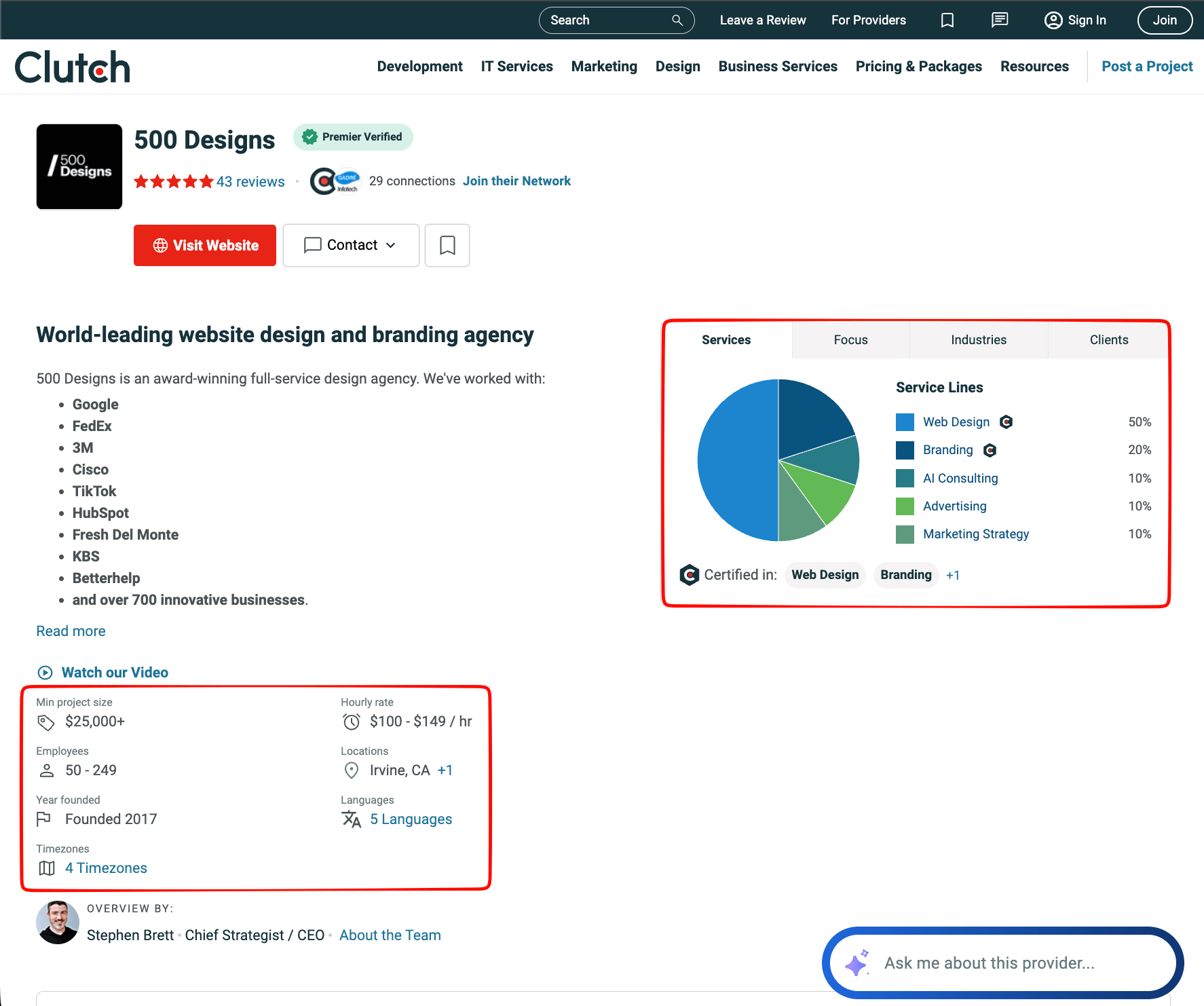Click the service lines pie chart
The image size is (1204, 1006).
(778, 460)
